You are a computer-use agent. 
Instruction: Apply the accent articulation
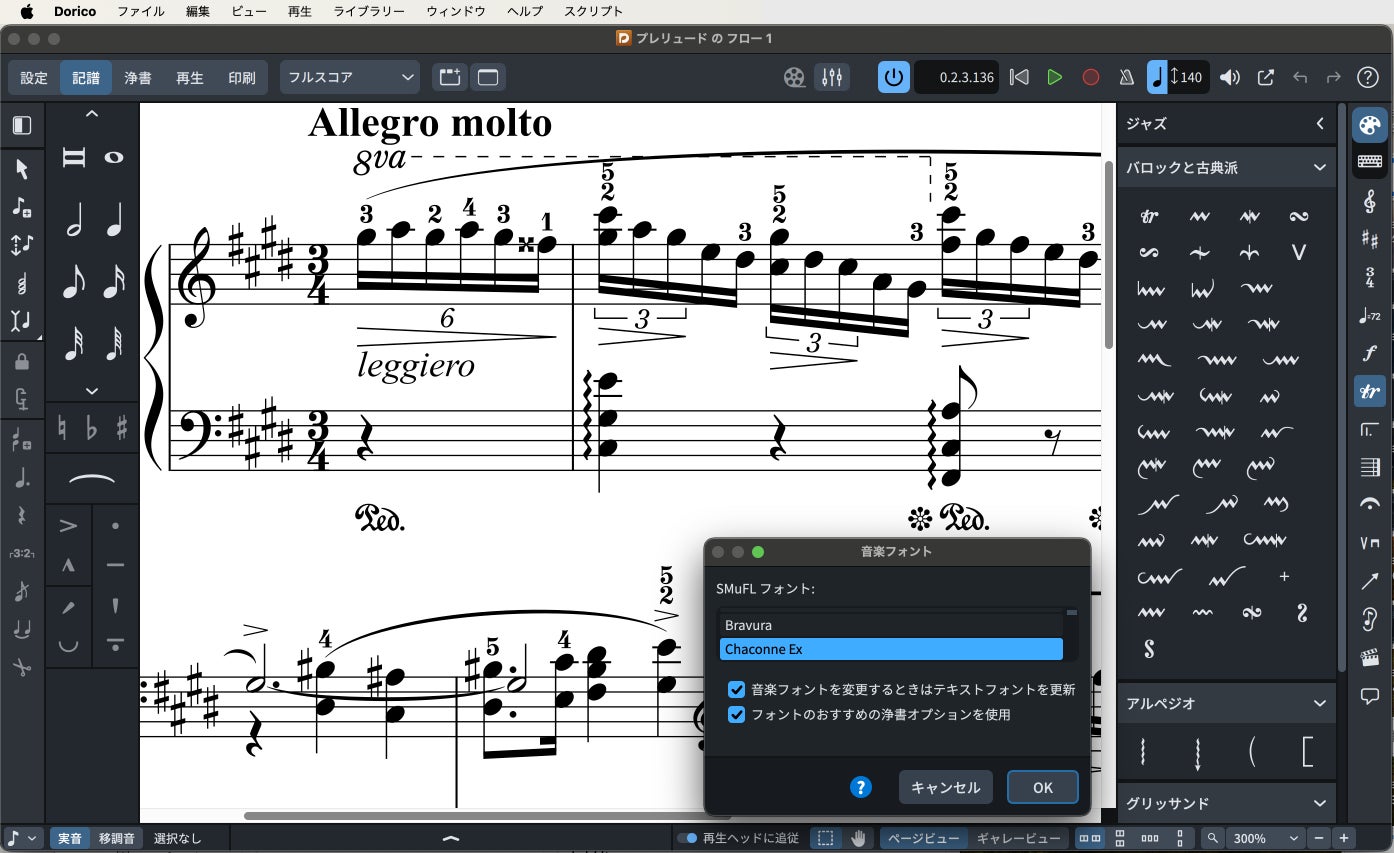[x=68, y=525]
